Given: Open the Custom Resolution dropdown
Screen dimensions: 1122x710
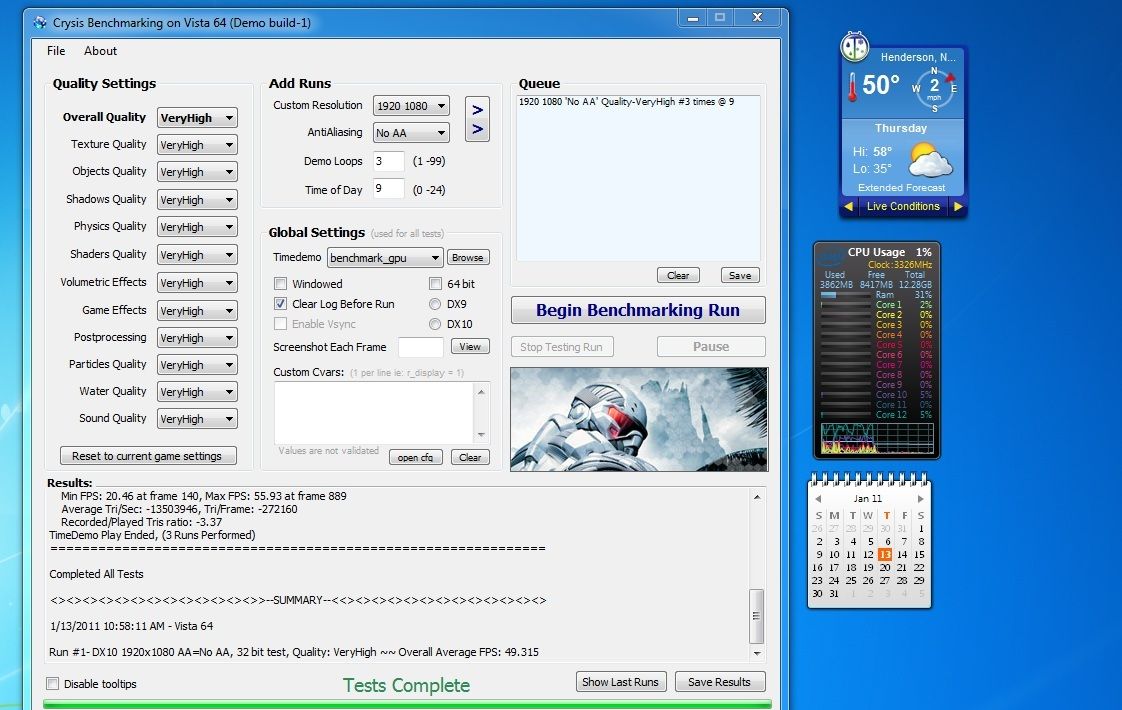Looking at the screenshot, I should (x=411, y=106).
